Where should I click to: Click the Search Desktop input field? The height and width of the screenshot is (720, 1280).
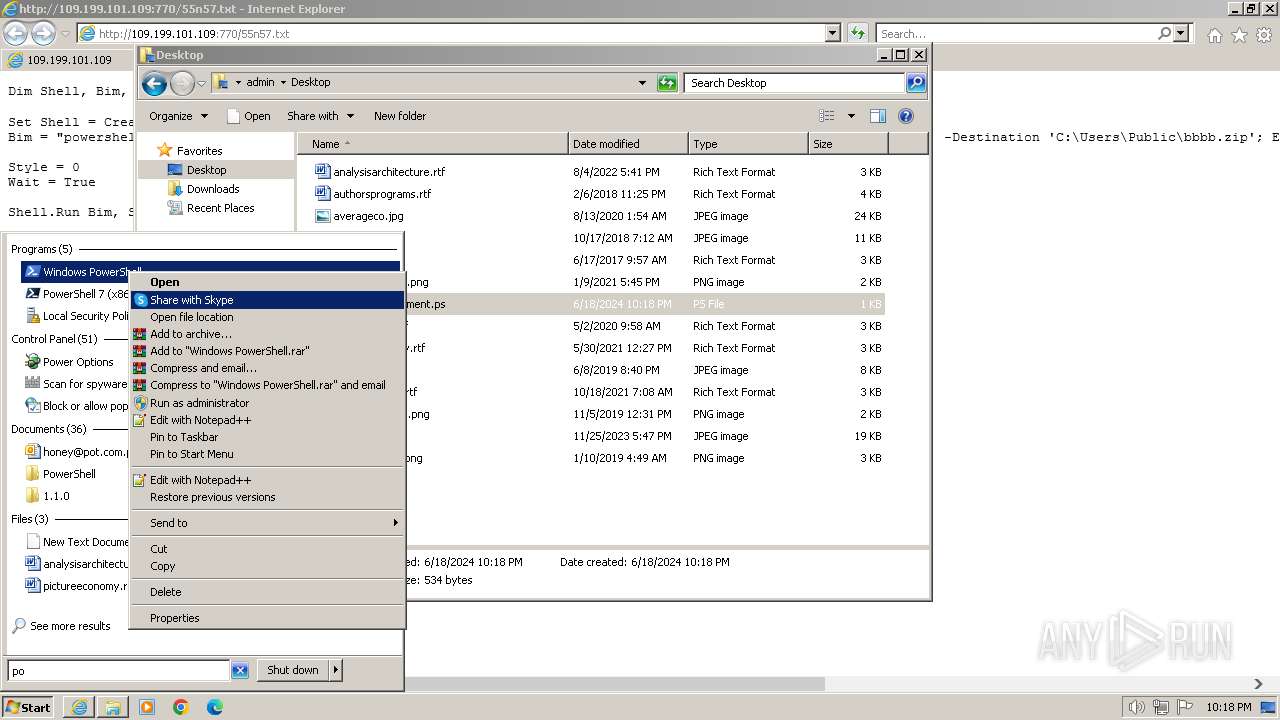pyautogui.click(x=795, y=83)
